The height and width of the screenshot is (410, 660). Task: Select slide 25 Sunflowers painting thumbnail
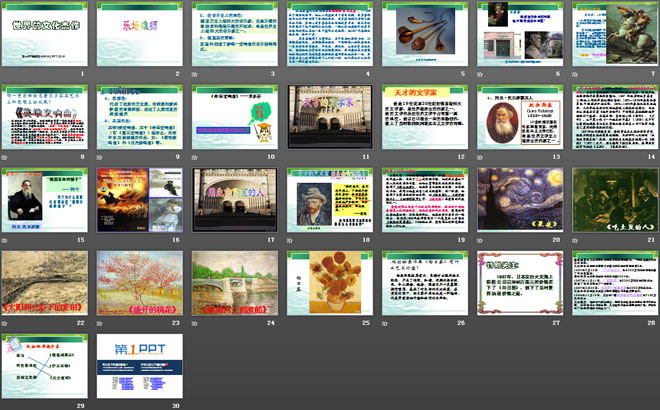330,283
